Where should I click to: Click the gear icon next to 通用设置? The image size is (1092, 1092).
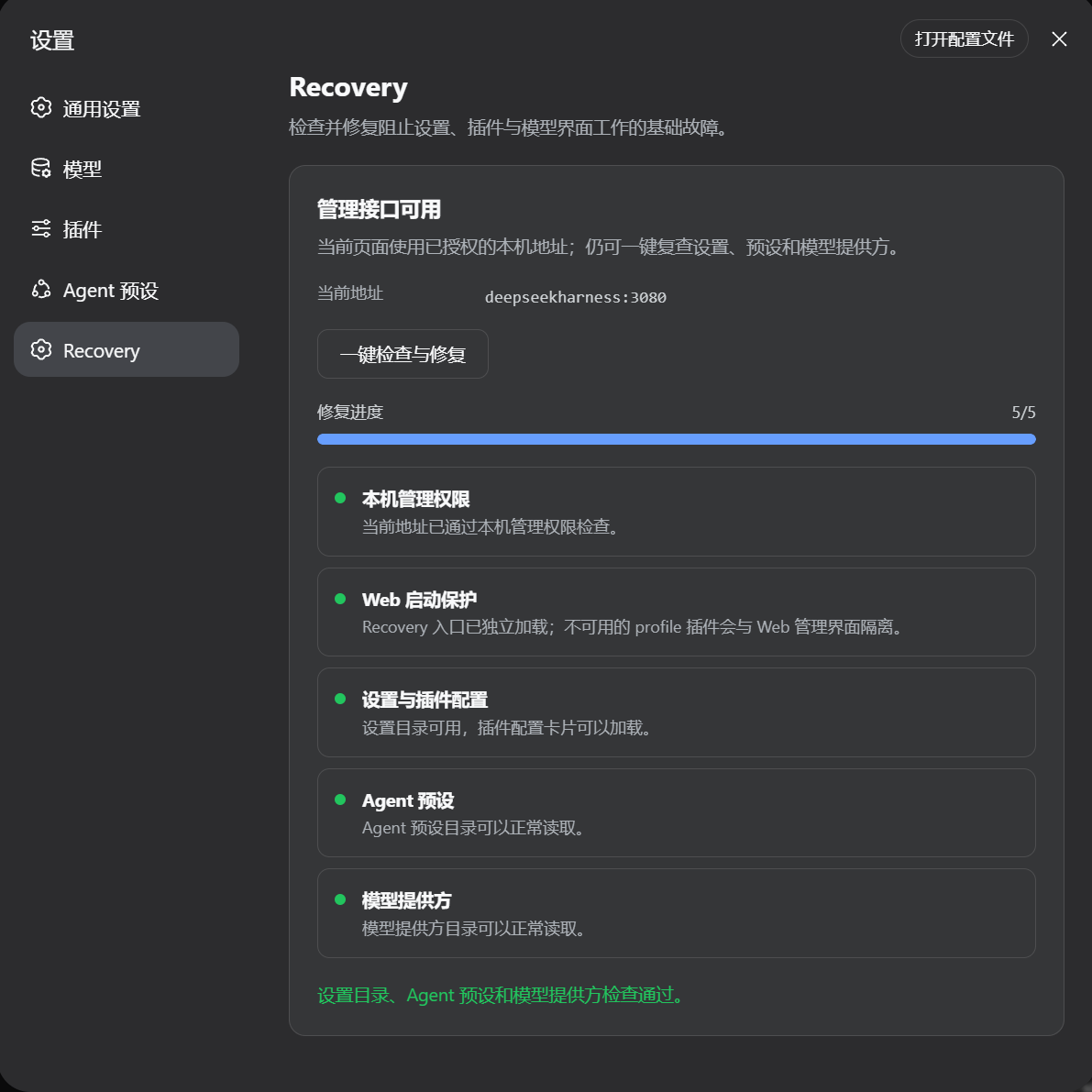pyautogui.click(x=41, y=108)
